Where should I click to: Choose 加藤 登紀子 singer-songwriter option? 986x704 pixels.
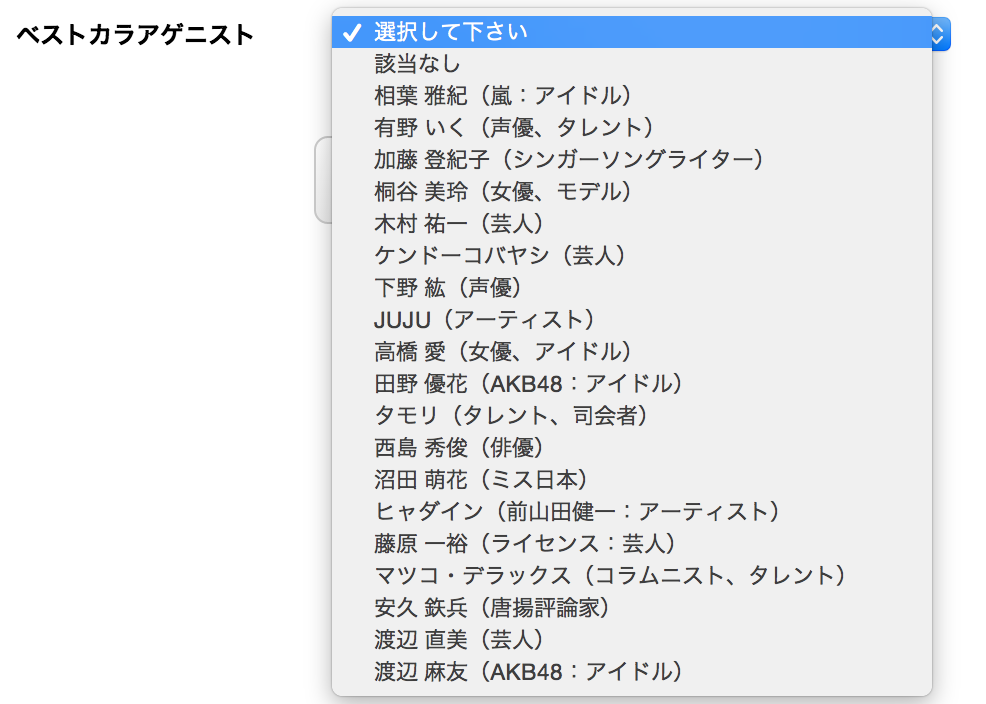631,160
